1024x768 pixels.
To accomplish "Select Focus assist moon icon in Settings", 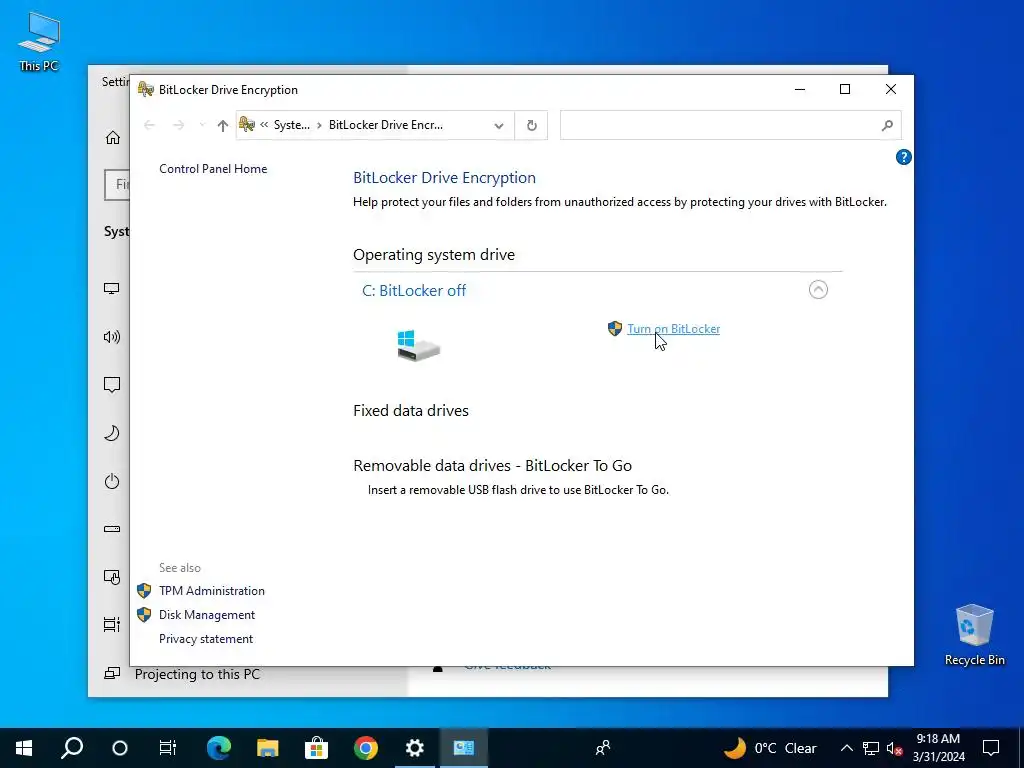I will coord(112,433).
